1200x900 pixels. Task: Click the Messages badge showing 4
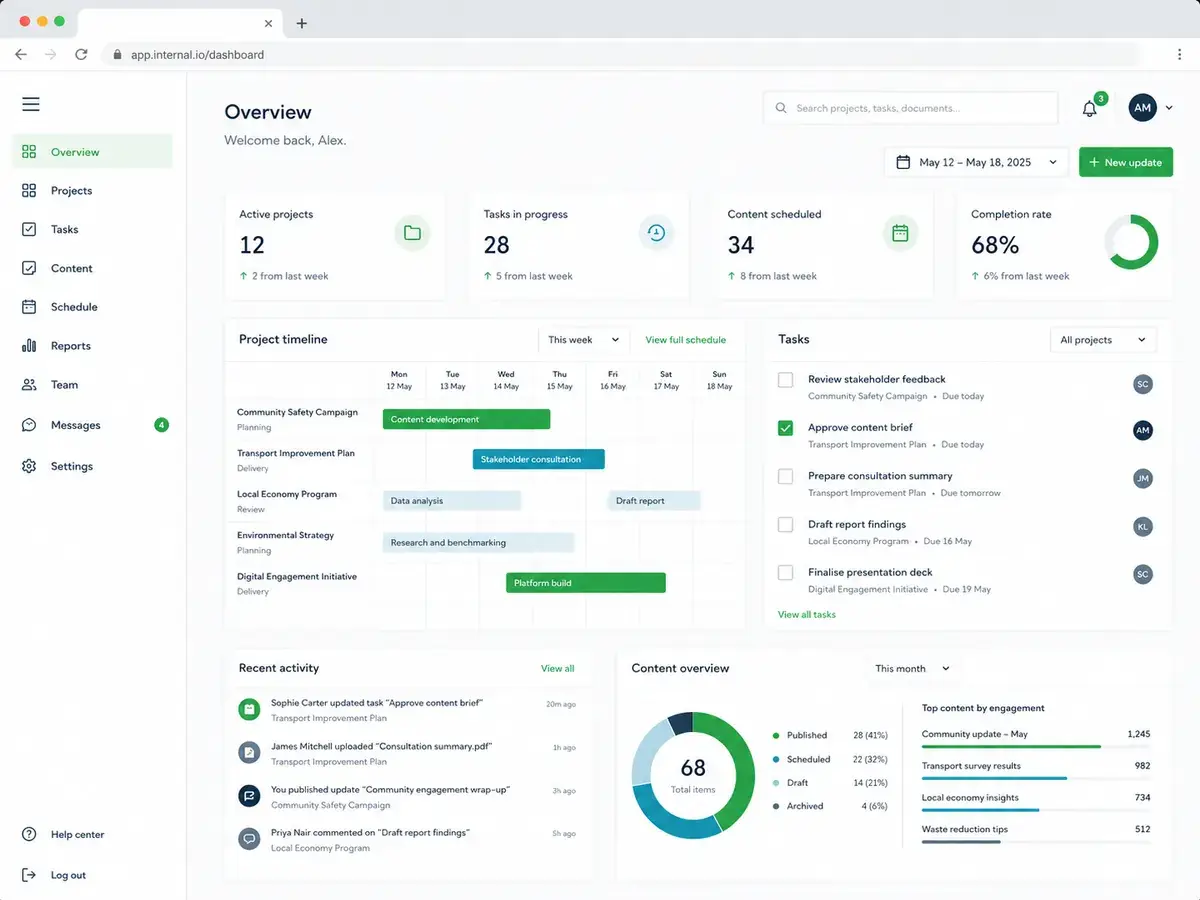[x=162, y=425]
